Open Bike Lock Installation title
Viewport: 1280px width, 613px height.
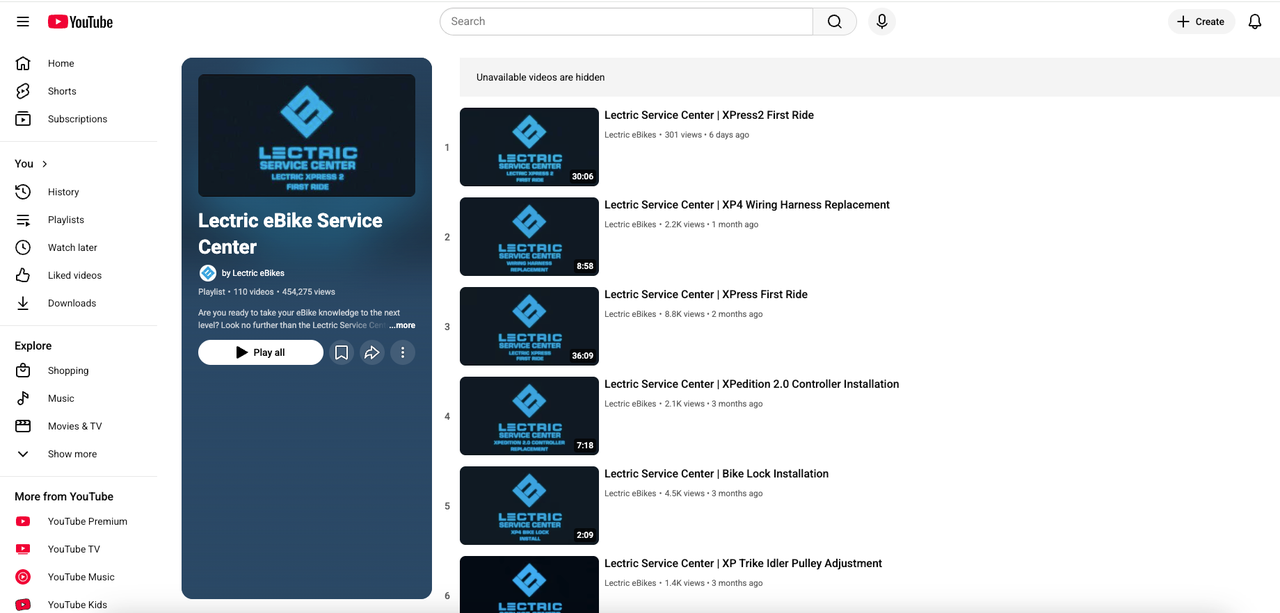[717, 474]
